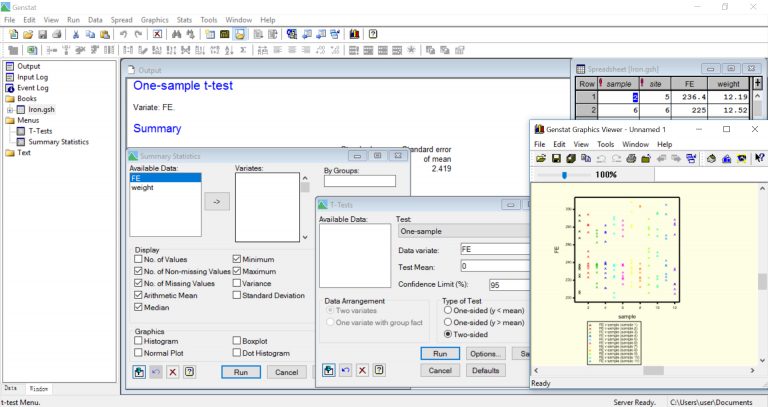Click the up arrow beside Variates list
768x407 pixels.
click(x=305, y=178)
